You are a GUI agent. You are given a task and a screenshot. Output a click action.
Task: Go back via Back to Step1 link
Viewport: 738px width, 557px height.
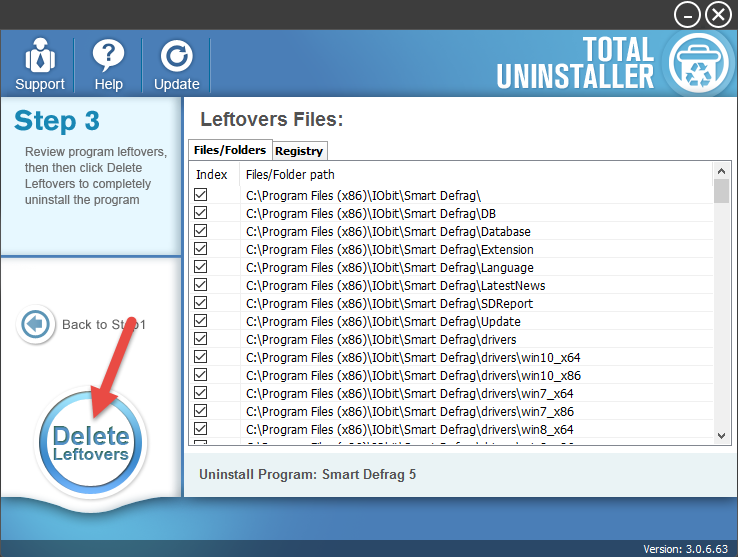pos(104,325)
